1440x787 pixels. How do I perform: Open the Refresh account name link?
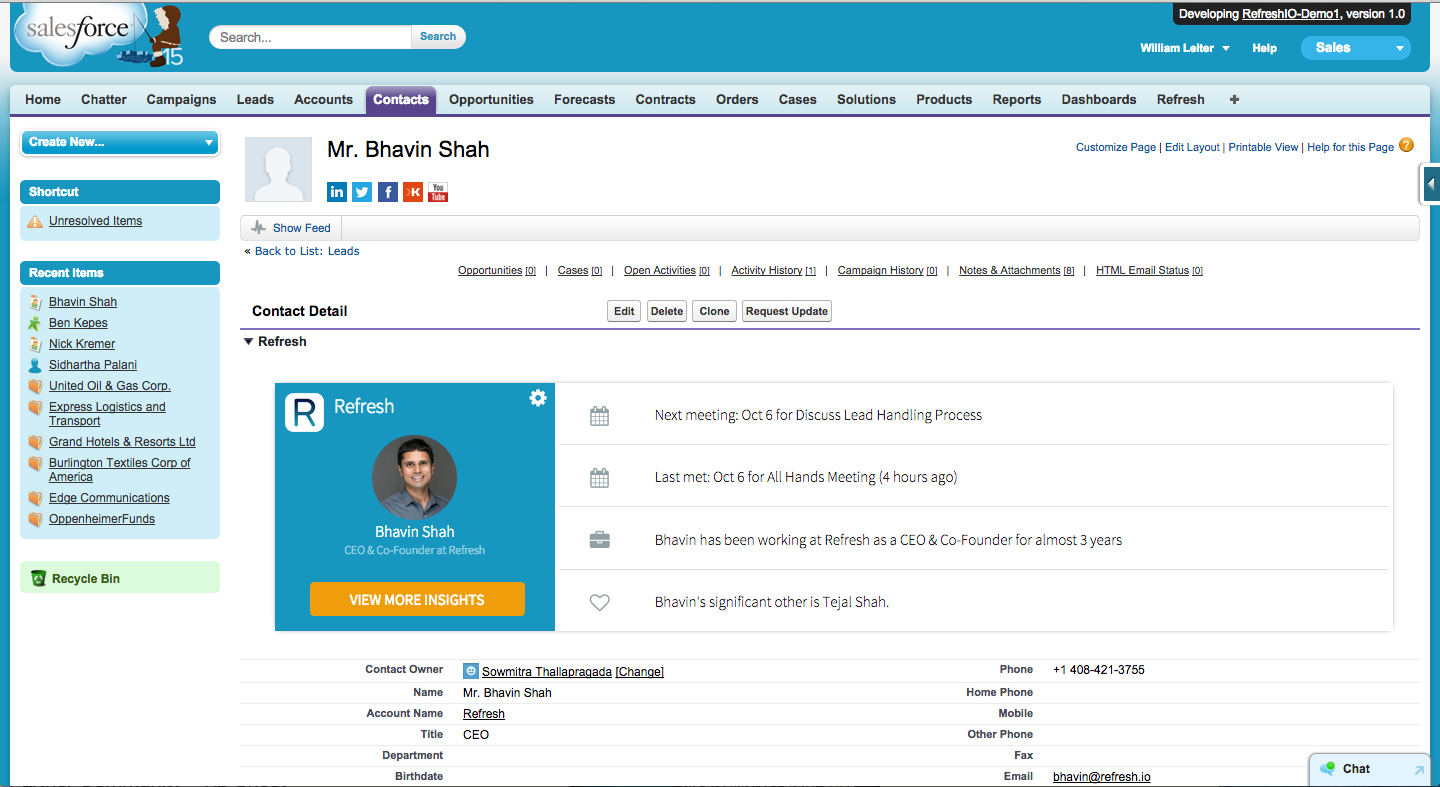click(x=484, y=714)
